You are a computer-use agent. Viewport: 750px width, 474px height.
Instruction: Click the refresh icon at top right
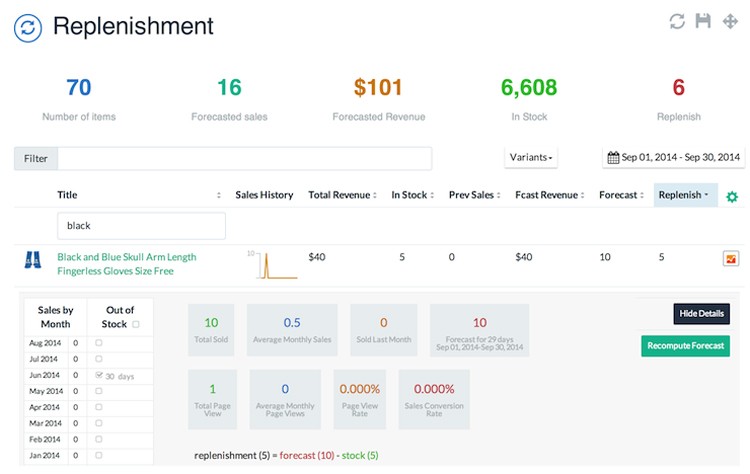[677, 21]
